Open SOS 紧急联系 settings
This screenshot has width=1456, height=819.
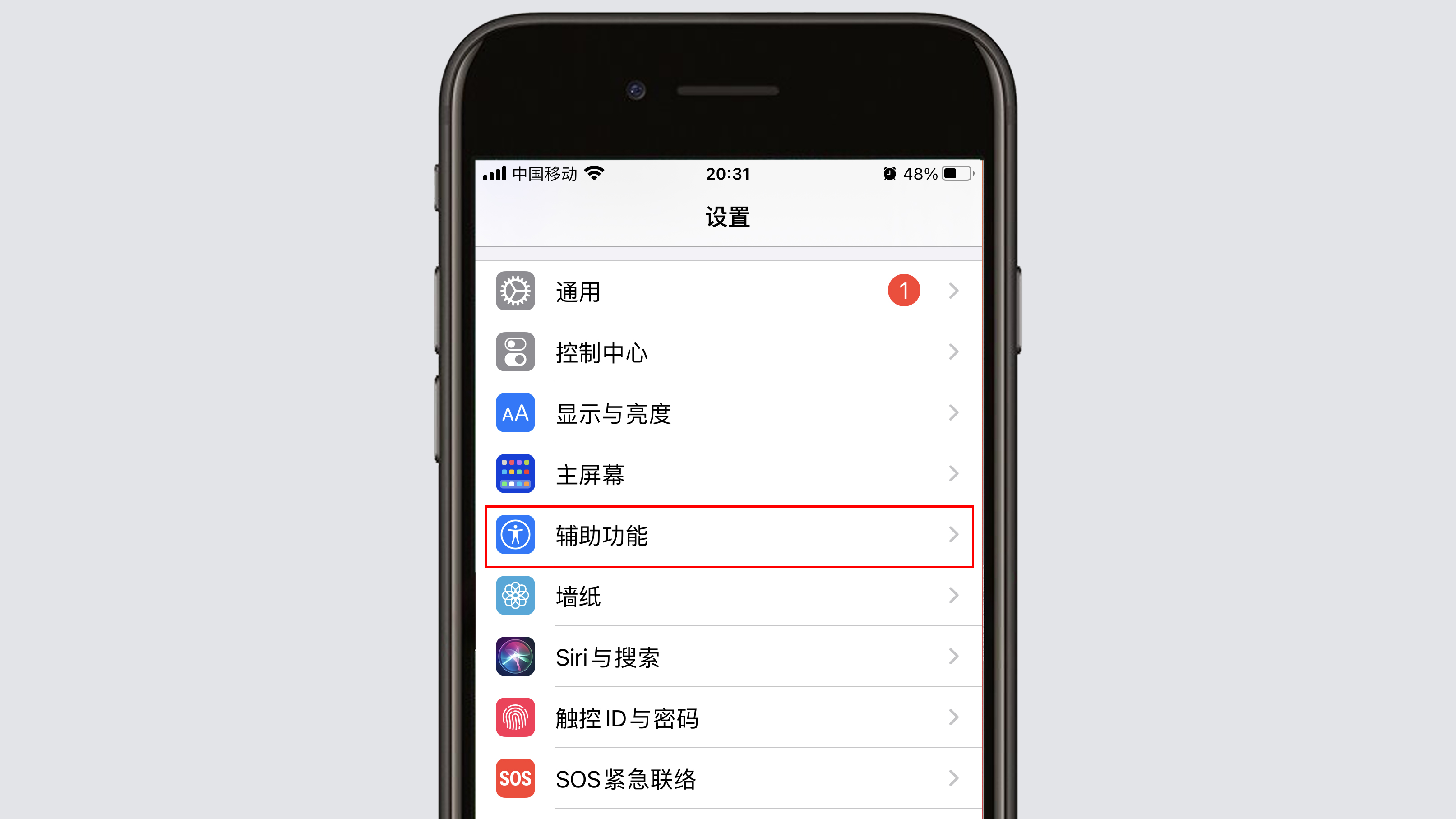click(x=727, y=779)
